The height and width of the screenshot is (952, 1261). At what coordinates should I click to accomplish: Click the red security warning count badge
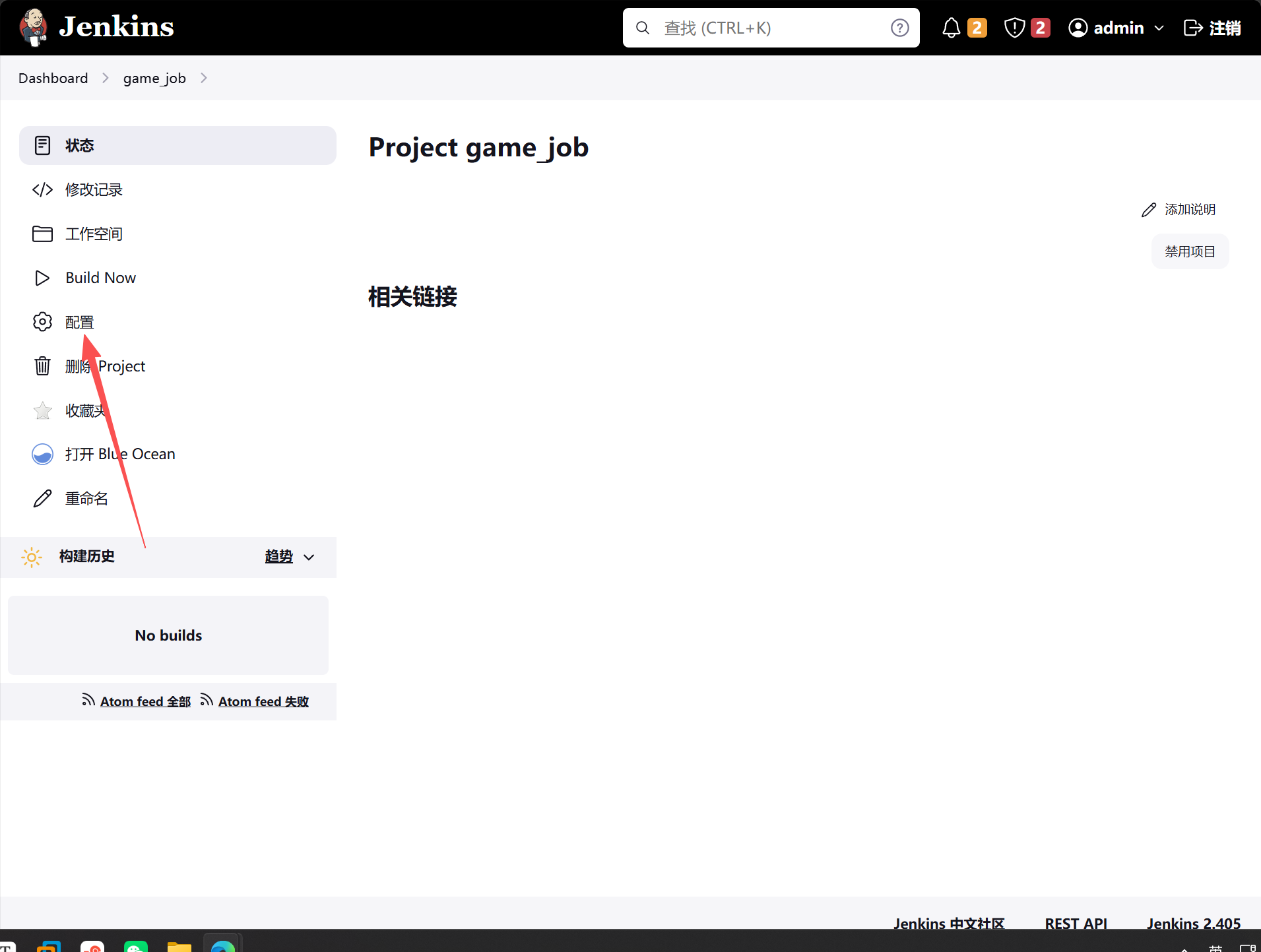[x=1041, y=28]
